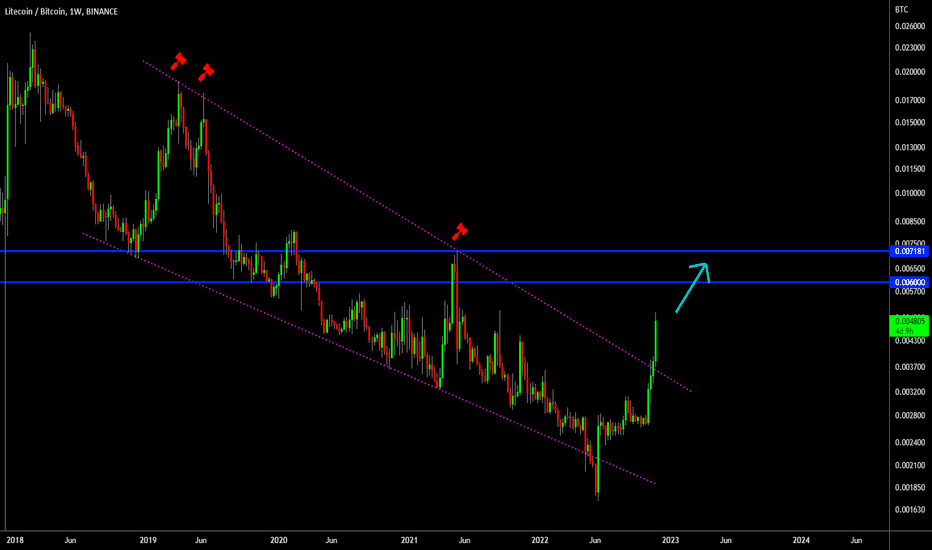This screenshot has height=550, width=932.
Task: Click the 0.004300 price axis label
Action: pos(910,341)
